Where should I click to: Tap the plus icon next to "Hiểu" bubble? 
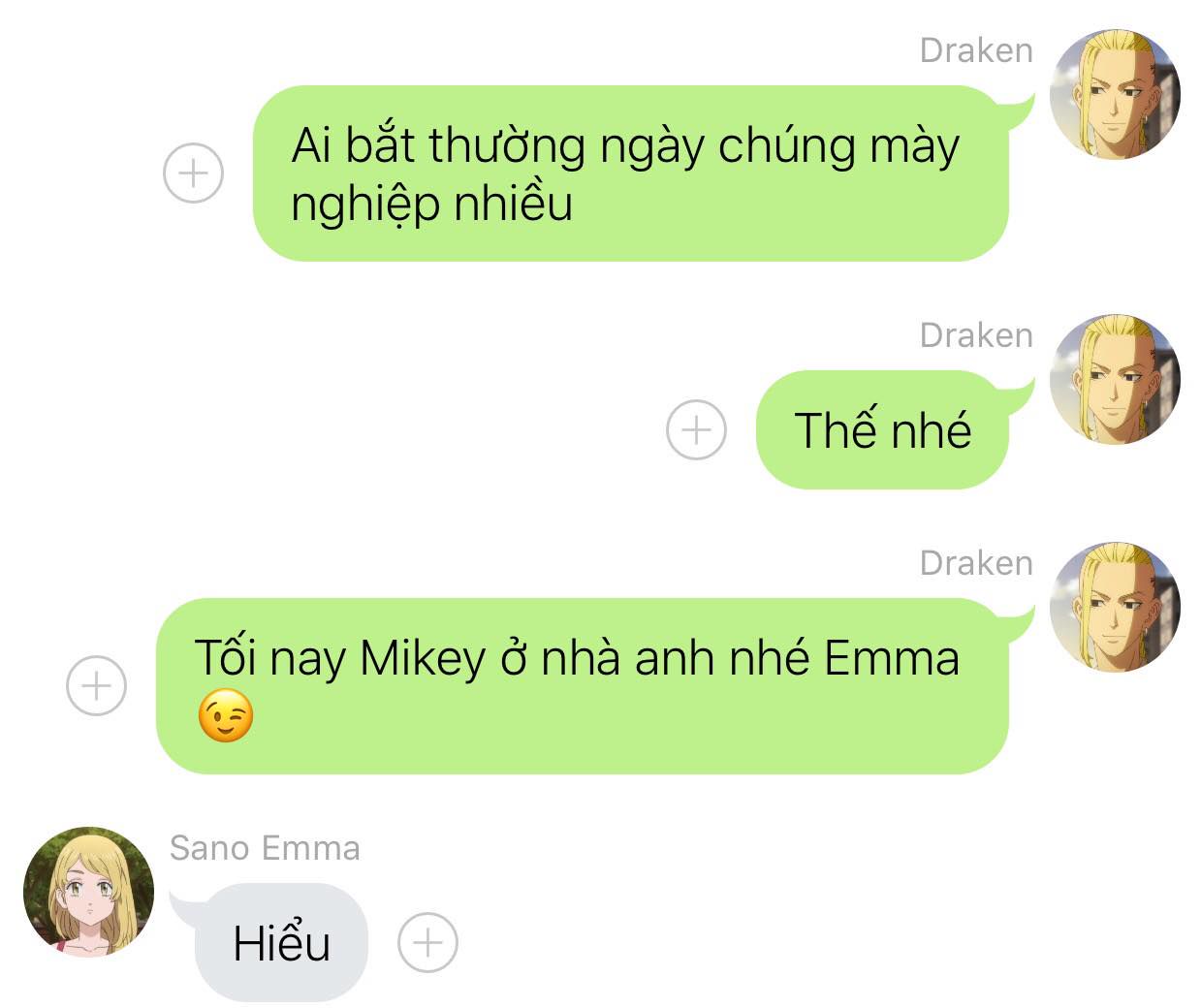(427, 942)
